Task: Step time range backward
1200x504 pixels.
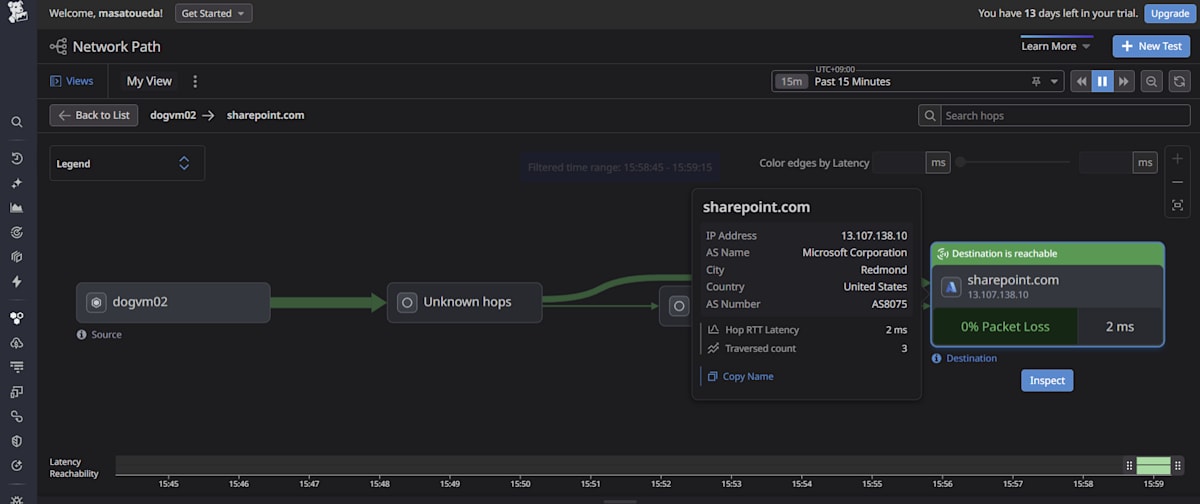Action: [x=1081, y=81]
